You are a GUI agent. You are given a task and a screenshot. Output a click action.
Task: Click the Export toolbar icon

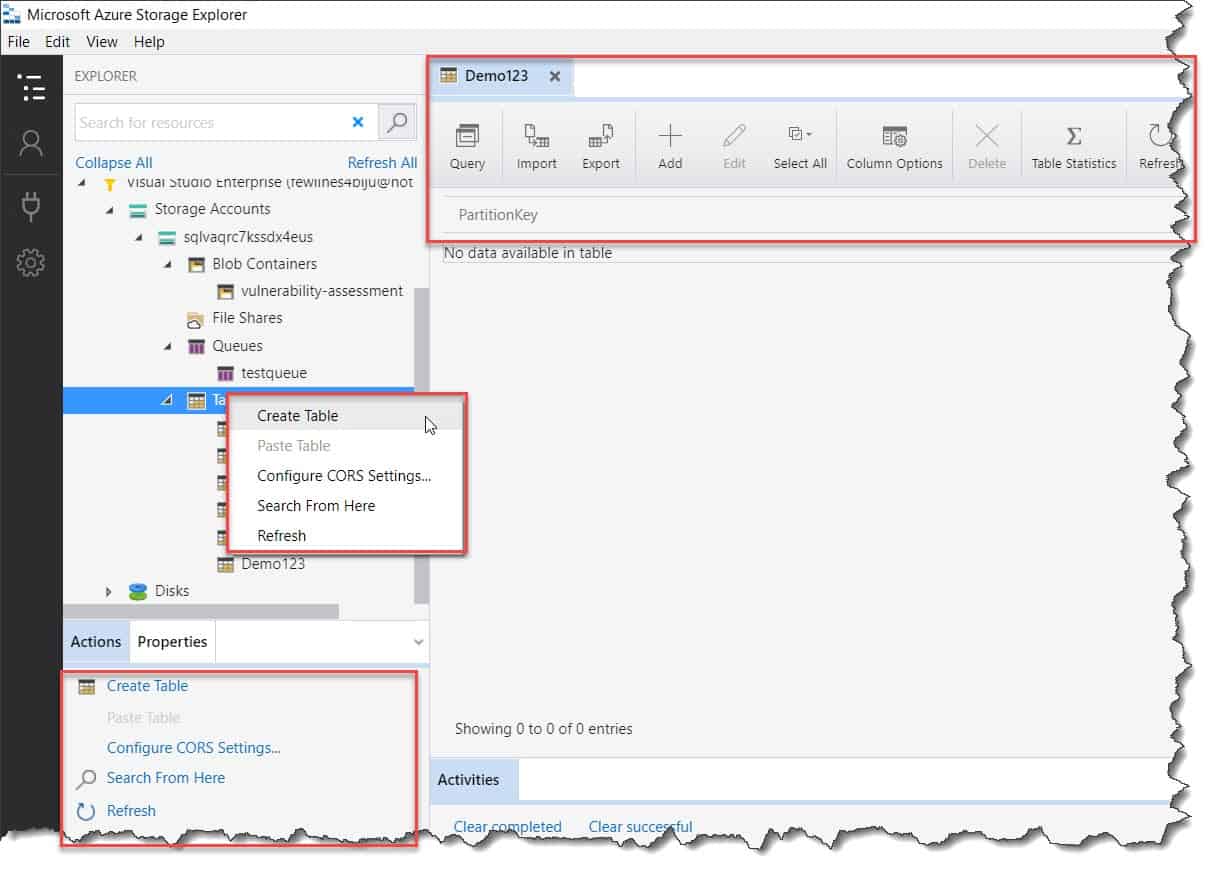[601, 145]
